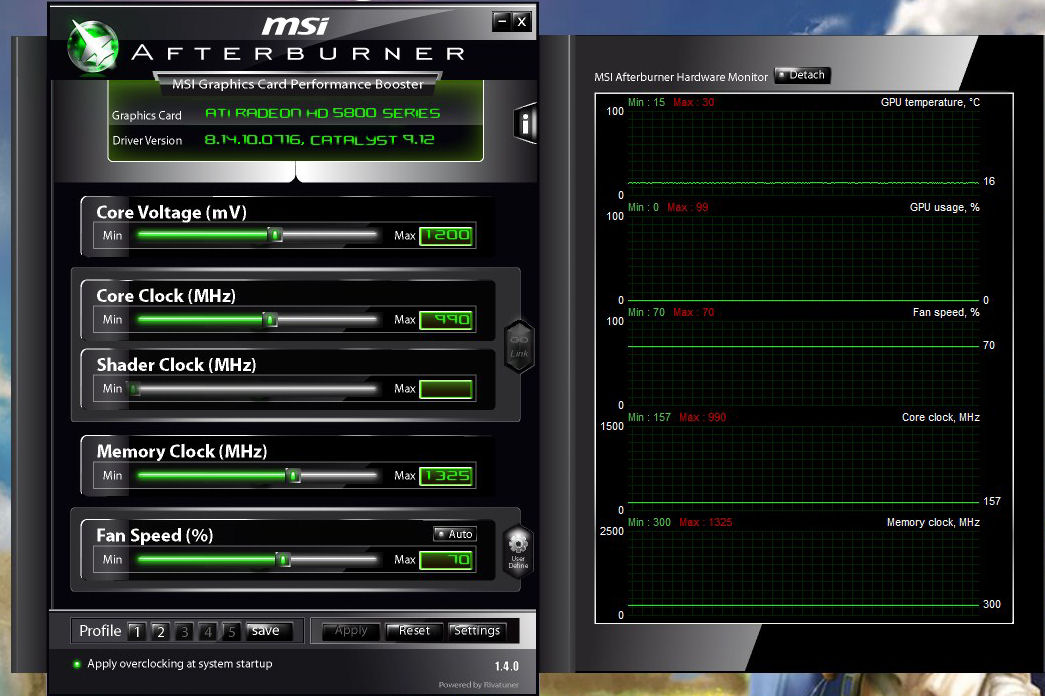Viewport: 1045px width, 696px height.
Task: Click the Core Clock slider handle
Action: [x=270, y=320]
